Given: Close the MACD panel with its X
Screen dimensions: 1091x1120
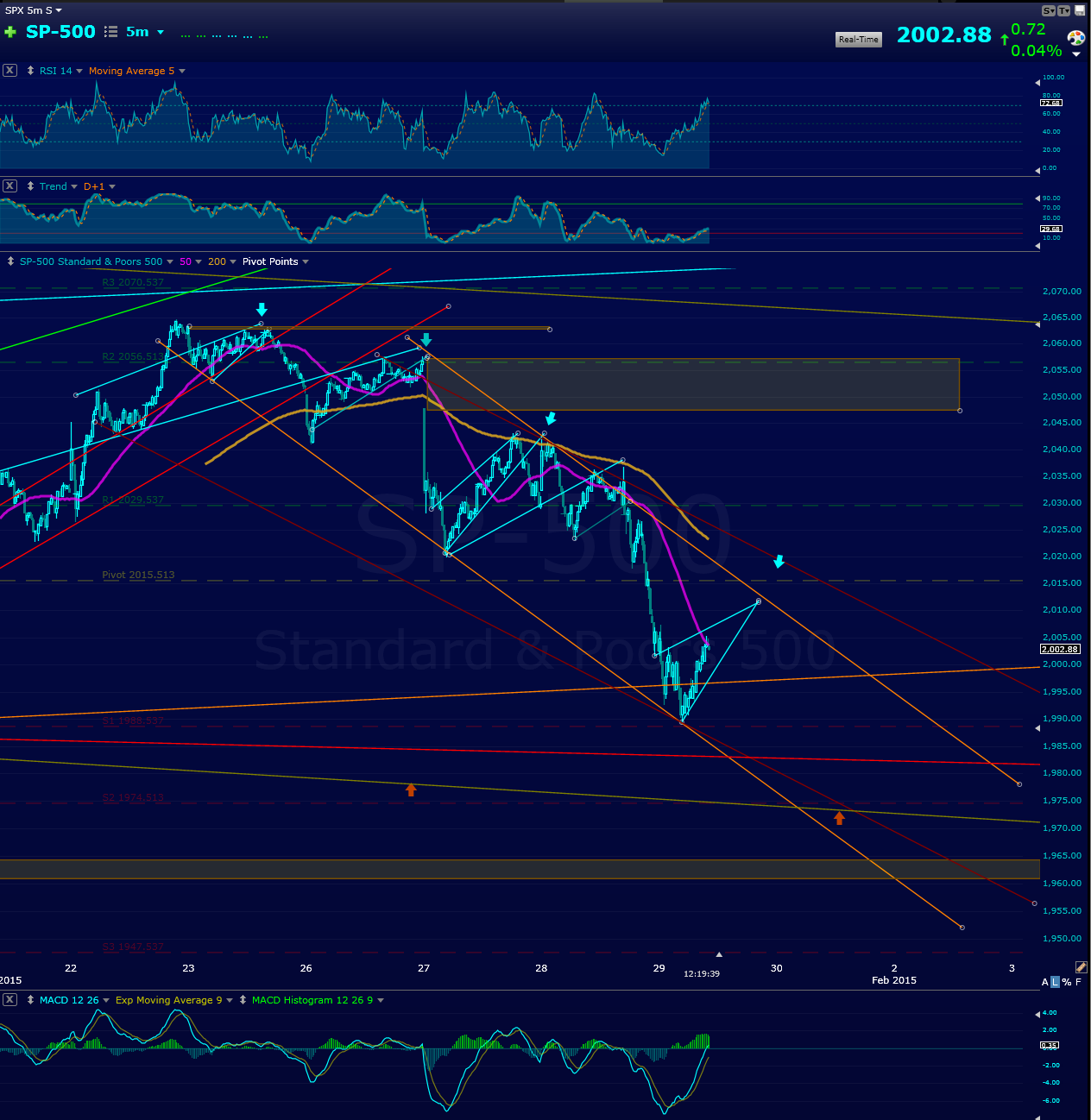Looking at the screenshot, I should (x=9, y=1000).
